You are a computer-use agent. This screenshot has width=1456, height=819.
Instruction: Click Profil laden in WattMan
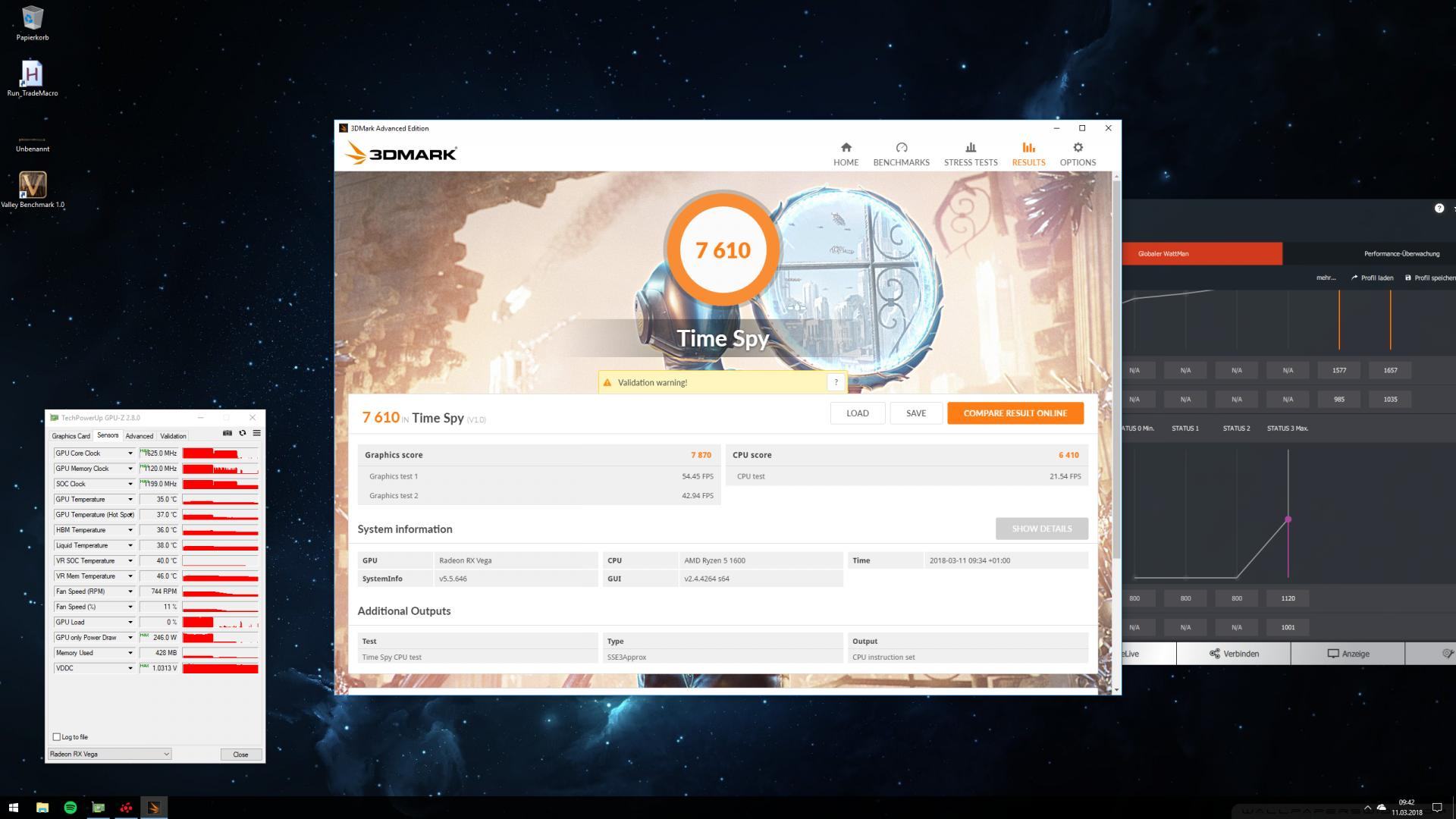tap(1372, 278)
